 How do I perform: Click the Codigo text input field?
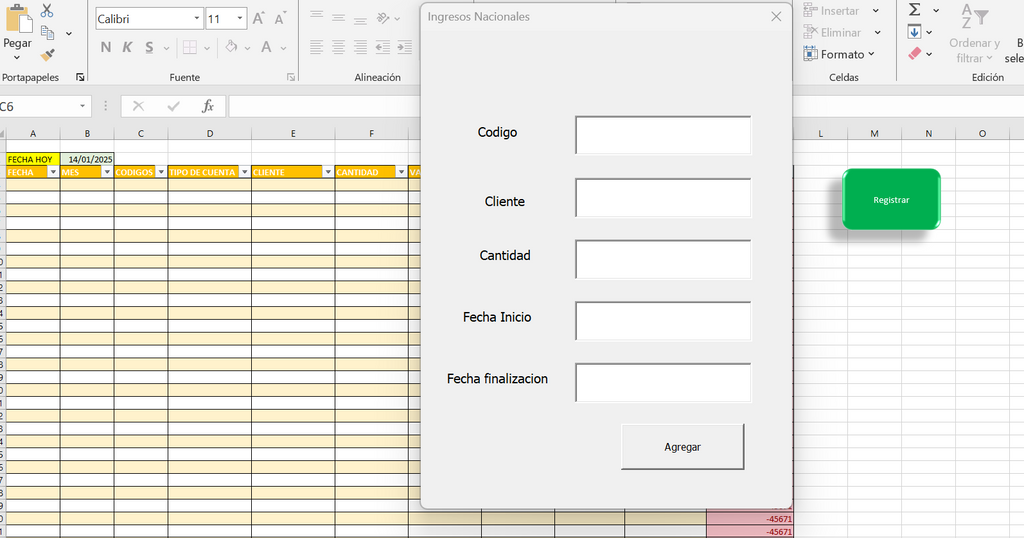(x=663, y=135)
